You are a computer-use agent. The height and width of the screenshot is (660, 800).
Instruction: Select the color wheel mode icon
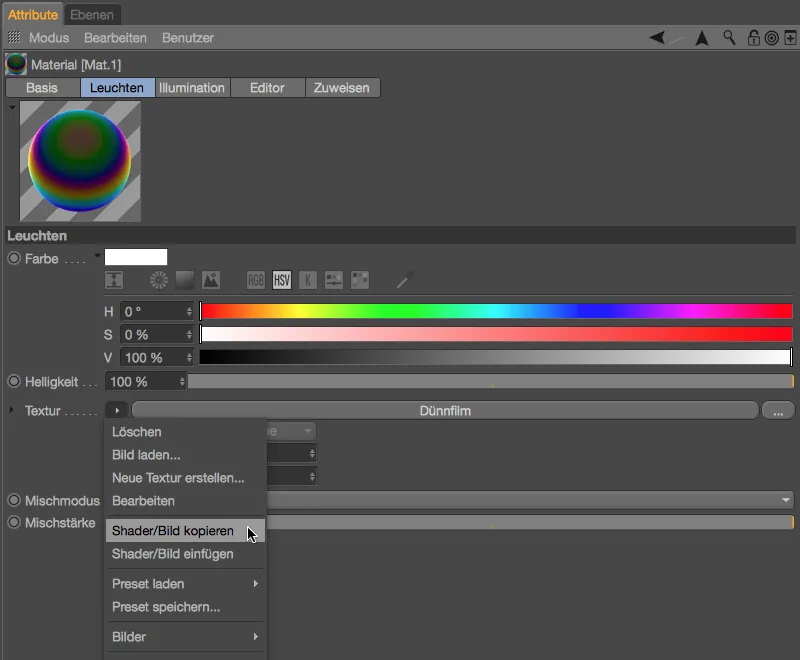159,280
